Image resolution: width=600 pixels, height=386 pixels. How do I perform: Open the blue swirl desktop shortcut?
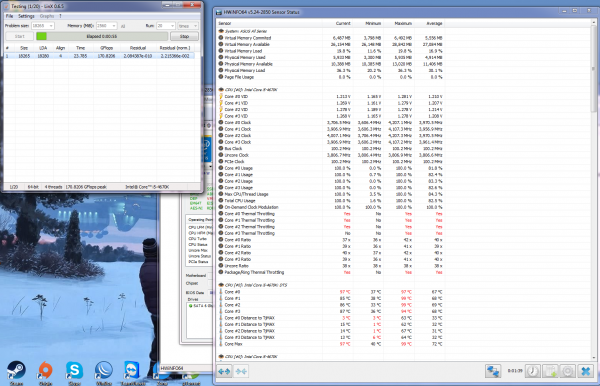[x=103, y=370]
